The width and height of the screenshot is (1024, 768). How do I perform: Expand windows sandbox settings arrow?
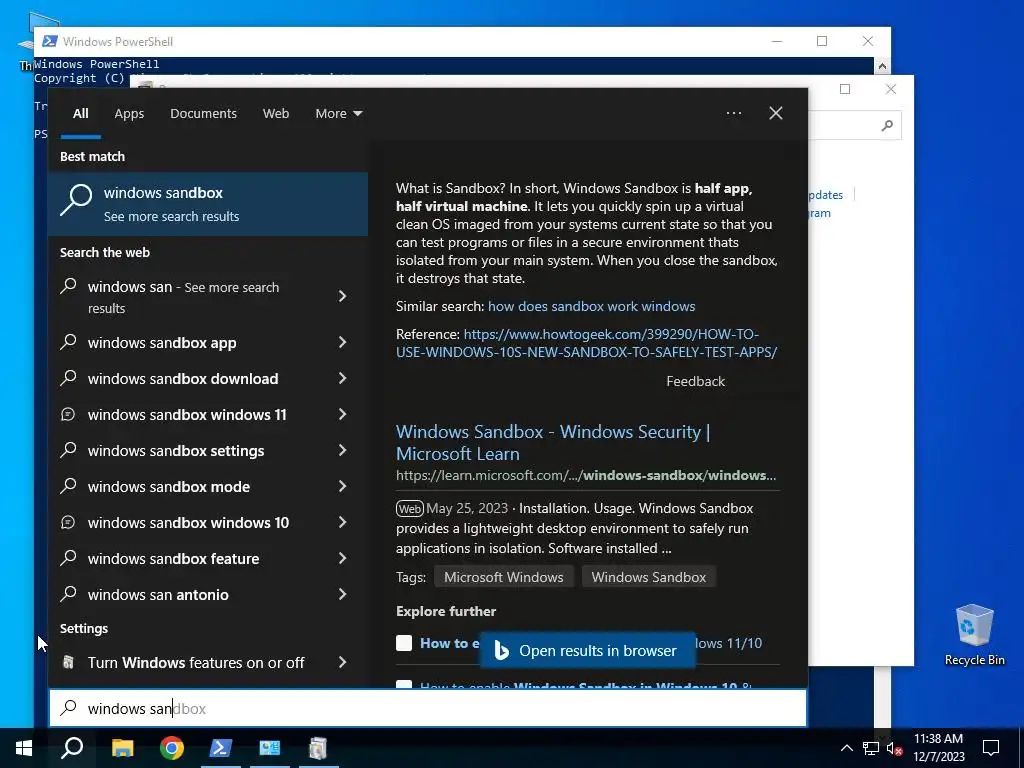pyautogui.click(x=342, y=450)
